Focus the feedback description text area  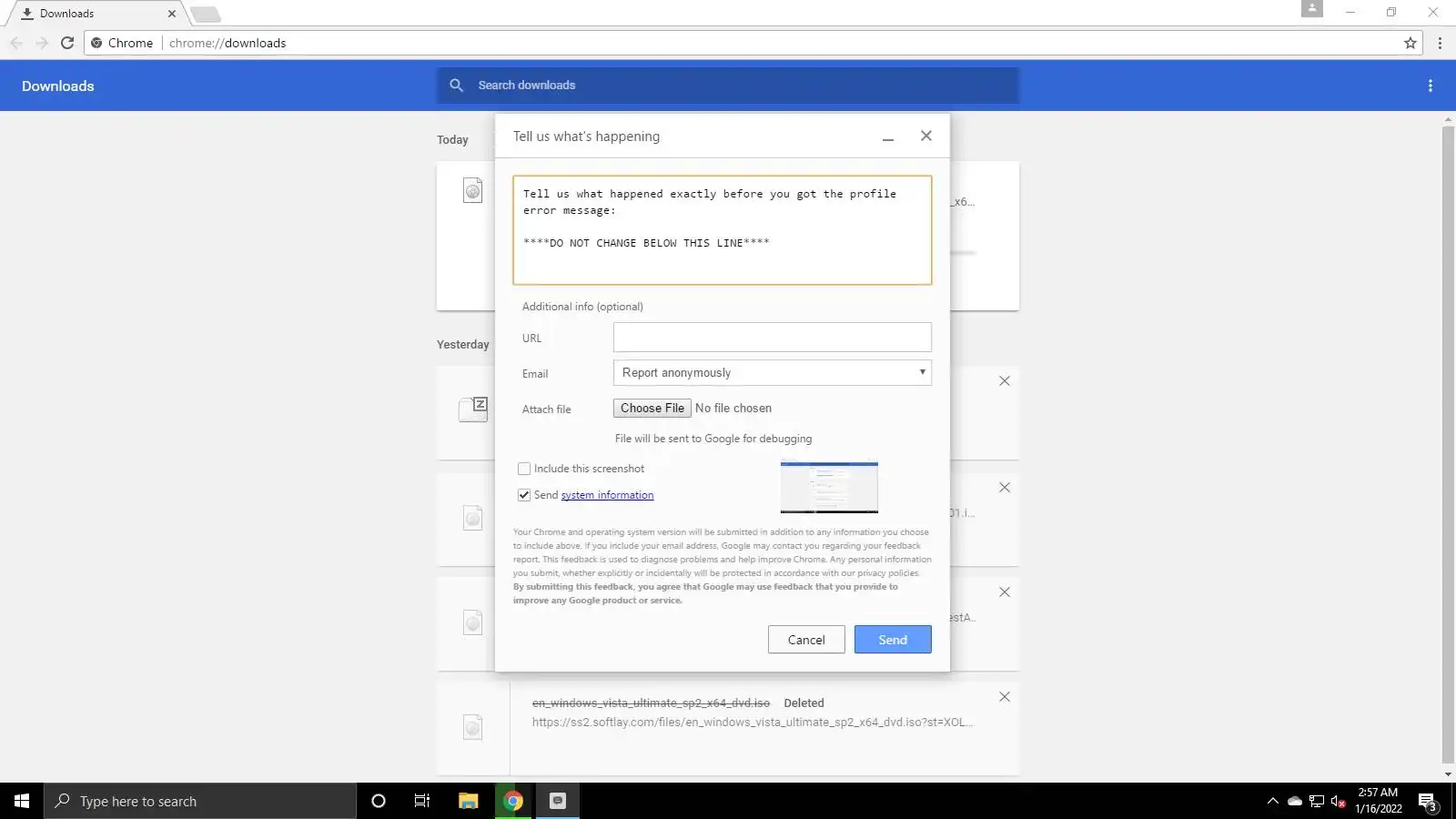[723, 230]
